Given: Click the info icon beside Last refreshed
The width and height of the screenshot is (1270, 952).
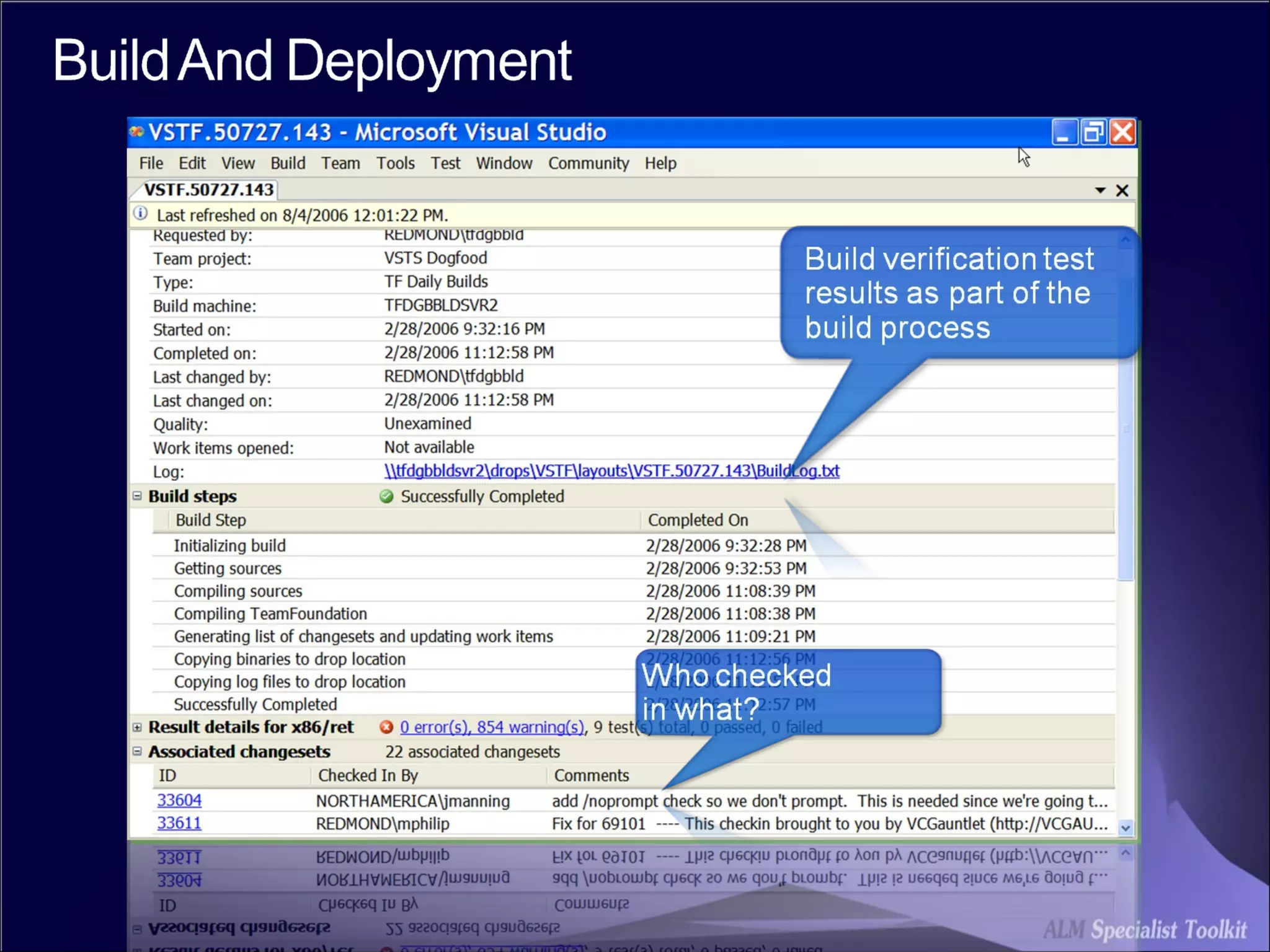Looking at the screenshot, I should [x=141, y=214].
